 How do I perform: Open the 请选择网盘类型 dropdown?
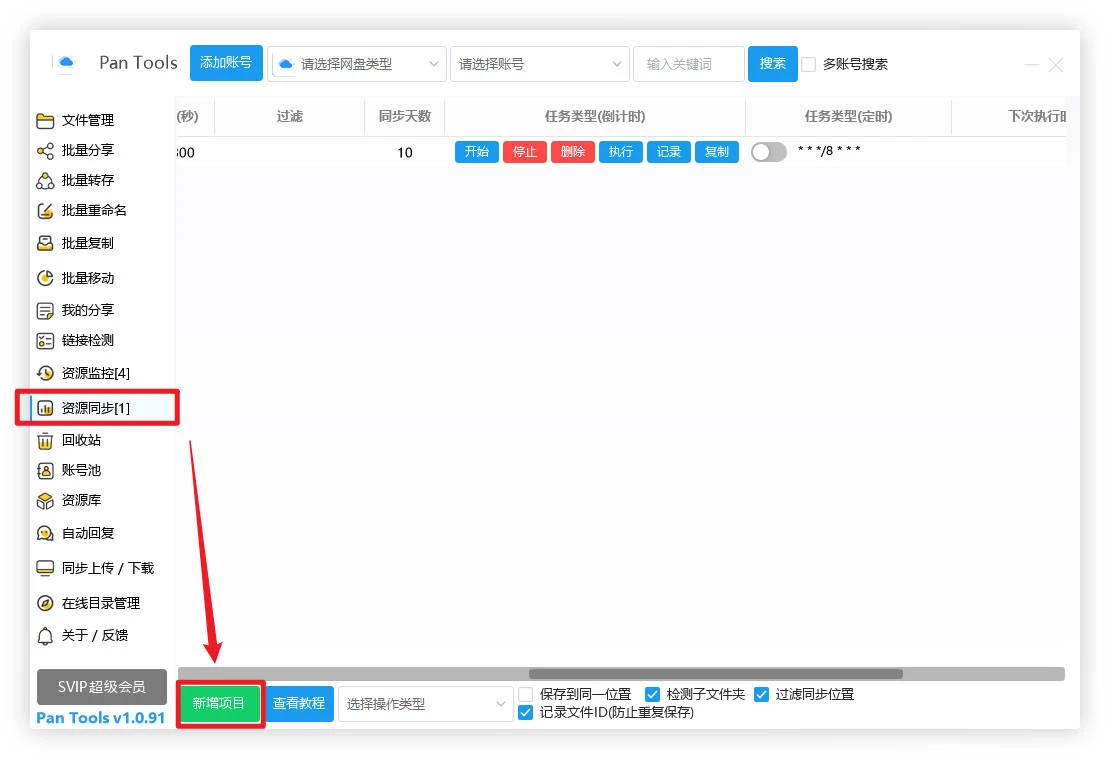[357, 64]
